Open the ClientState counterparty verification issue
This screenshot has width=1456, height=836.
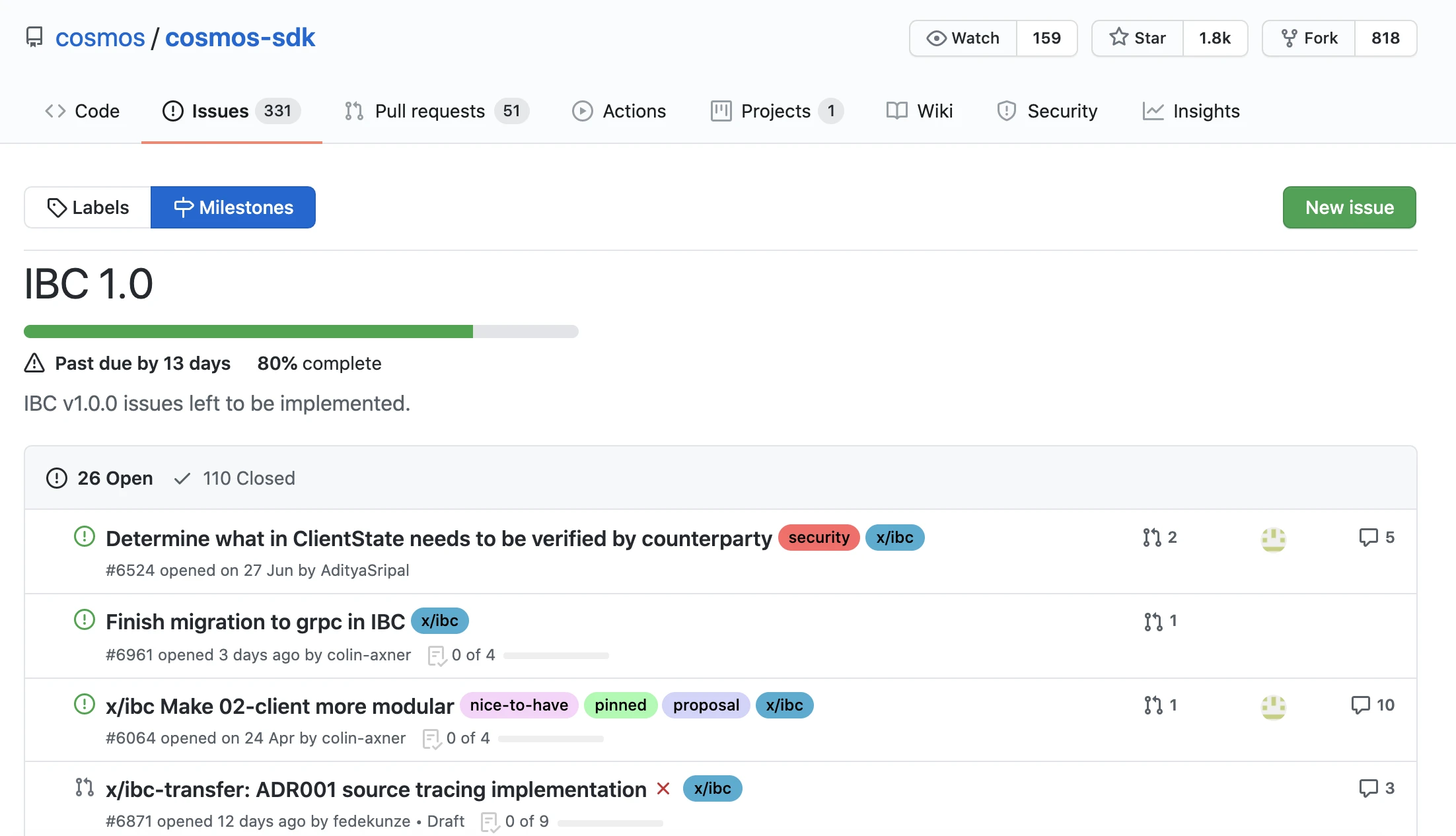coord(439,539)
